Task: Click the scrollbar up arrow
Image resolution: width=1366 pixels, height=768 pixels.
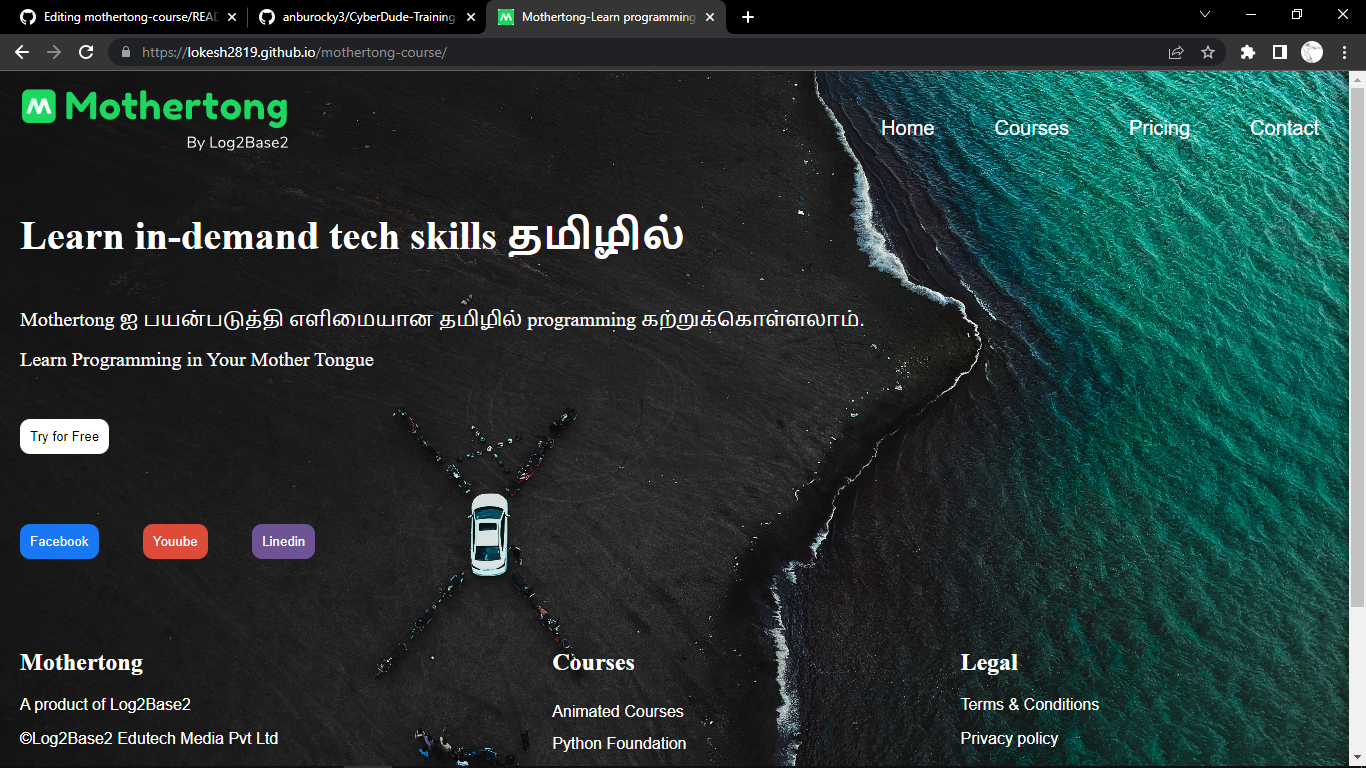Action: [1357, 78]
